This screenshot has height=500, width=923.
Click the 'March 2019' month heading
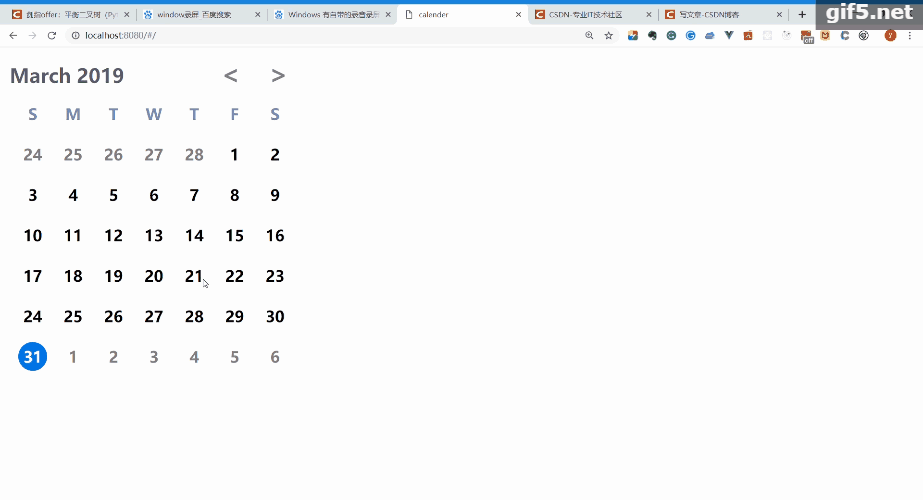(67, 75)
